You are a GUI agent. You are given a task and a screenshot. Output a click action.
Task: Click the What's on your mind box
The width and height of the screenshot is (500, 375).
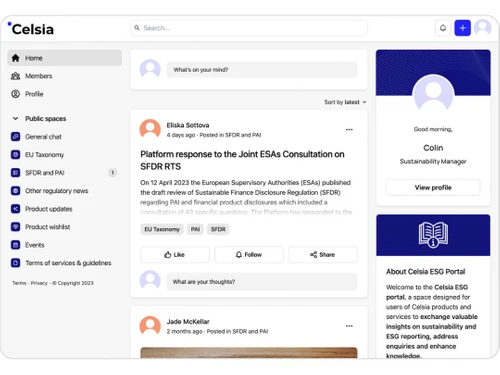262,70
